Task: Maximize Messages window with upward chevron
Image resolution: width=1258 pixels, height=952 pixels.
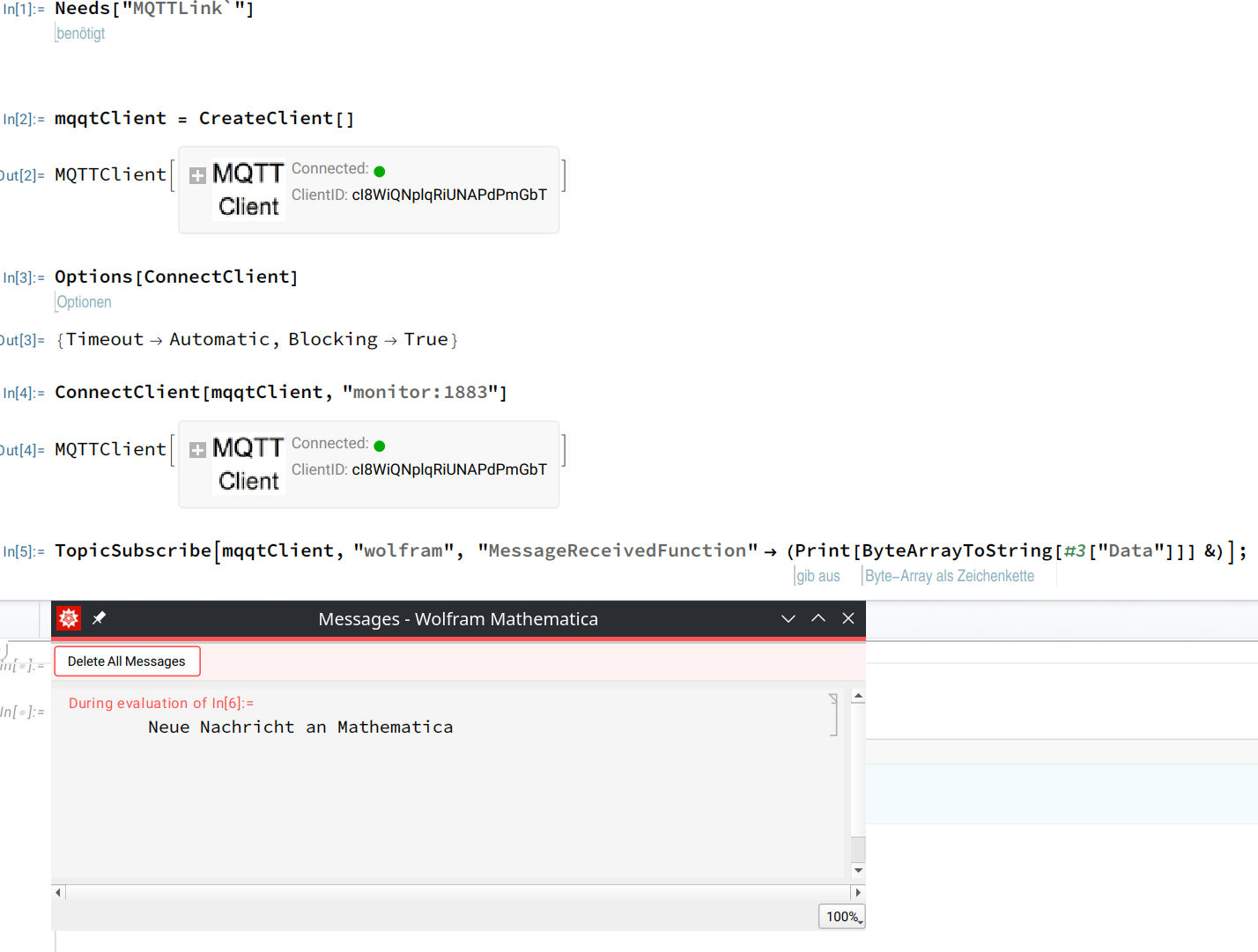Action: (x=818, y=618)
